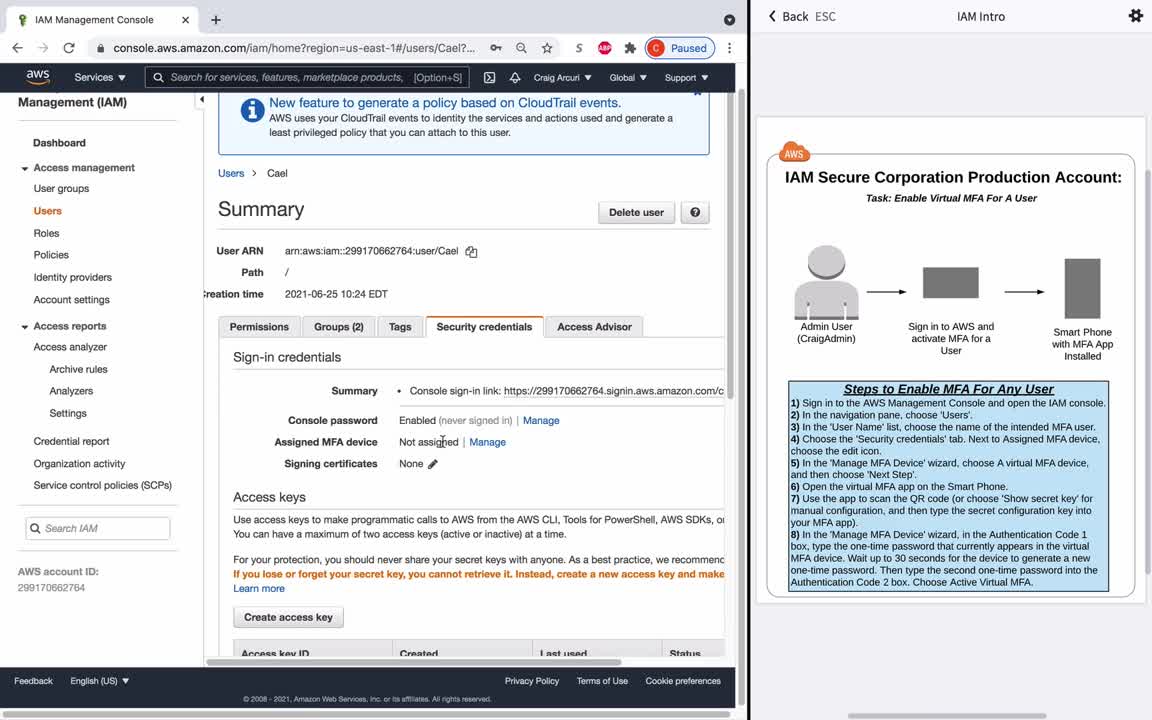Click the Paused profile button

pyautogui.click(x=680, y=48)
